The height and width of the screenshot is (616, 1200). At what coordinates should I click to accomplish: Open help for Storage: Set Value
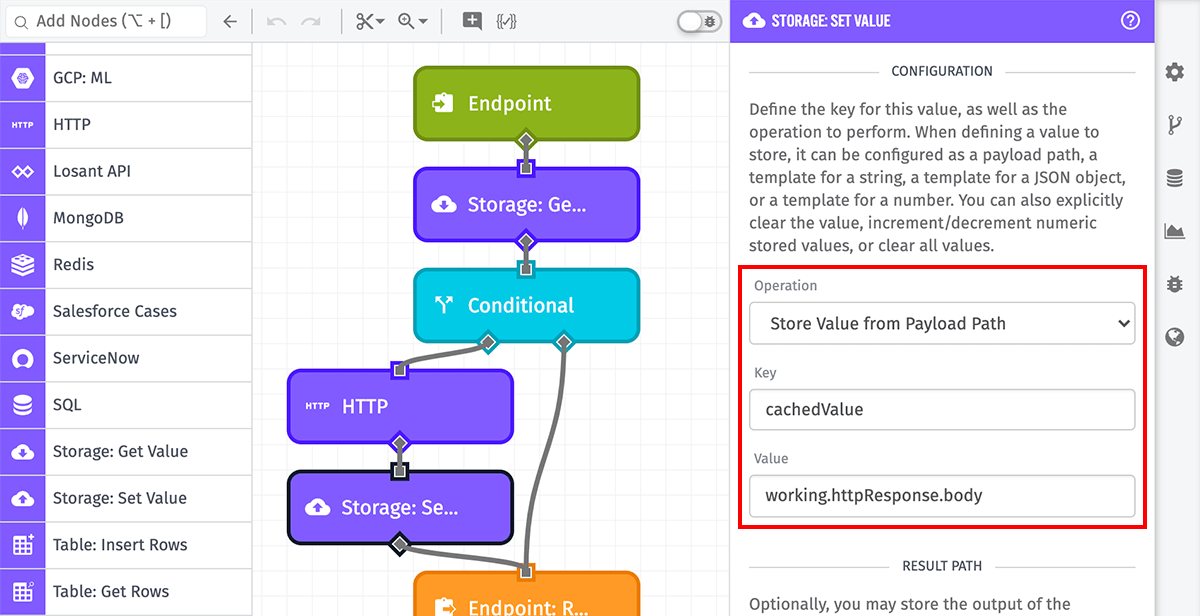coord(1130,20)
